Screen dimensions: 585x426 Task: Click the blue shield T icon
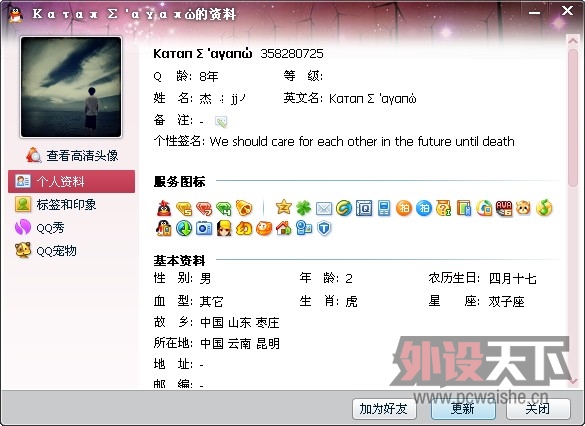point(324,228)
